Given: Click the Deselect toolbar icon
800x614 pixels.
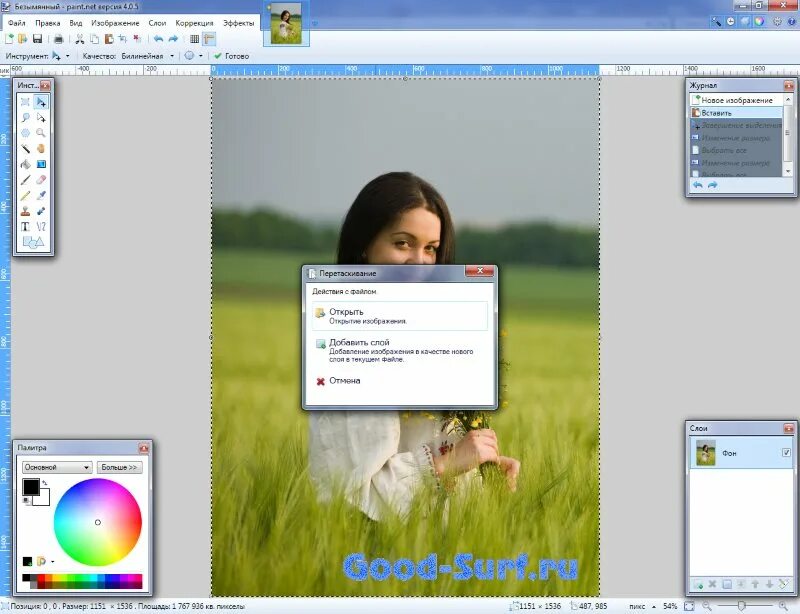Looking at the screenshot, I should click(x=137, y=39).
